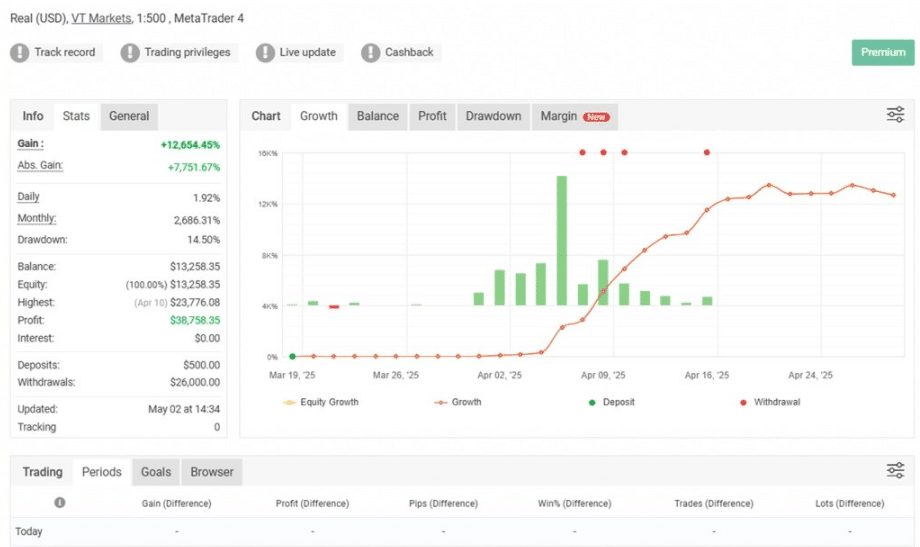Select the Margin chart tab
This screenshot has width=920, height=547.
[574, 116]
